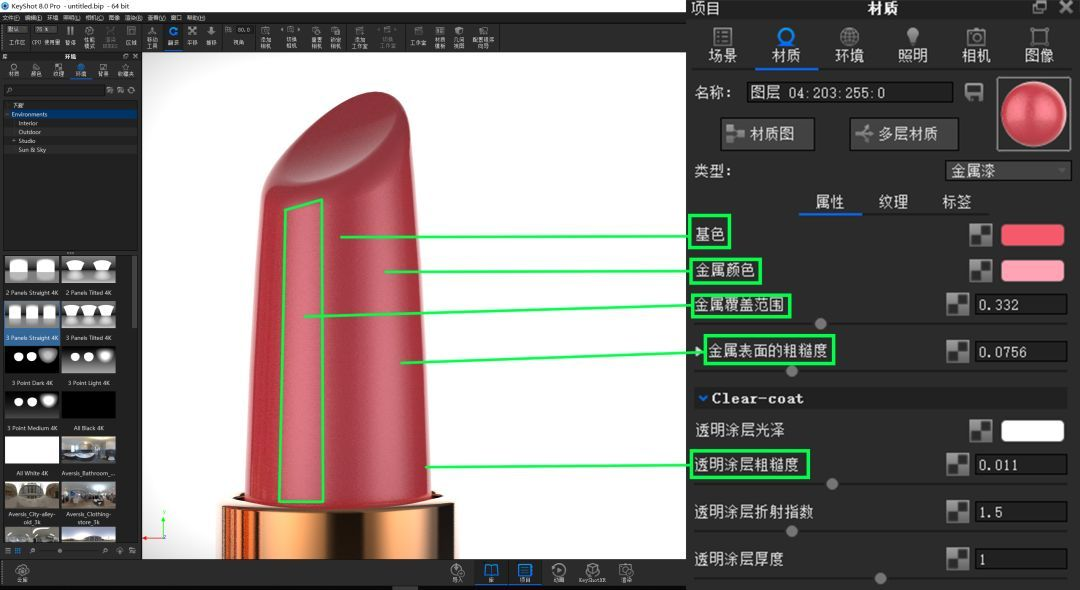Collapse the Clear-coat section
This screenshot has height=590, width=1080.
point(703,398)
